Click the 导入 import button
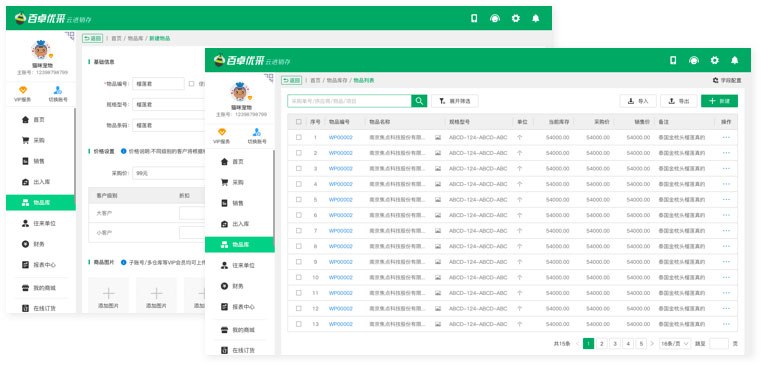 pos(638,101)
